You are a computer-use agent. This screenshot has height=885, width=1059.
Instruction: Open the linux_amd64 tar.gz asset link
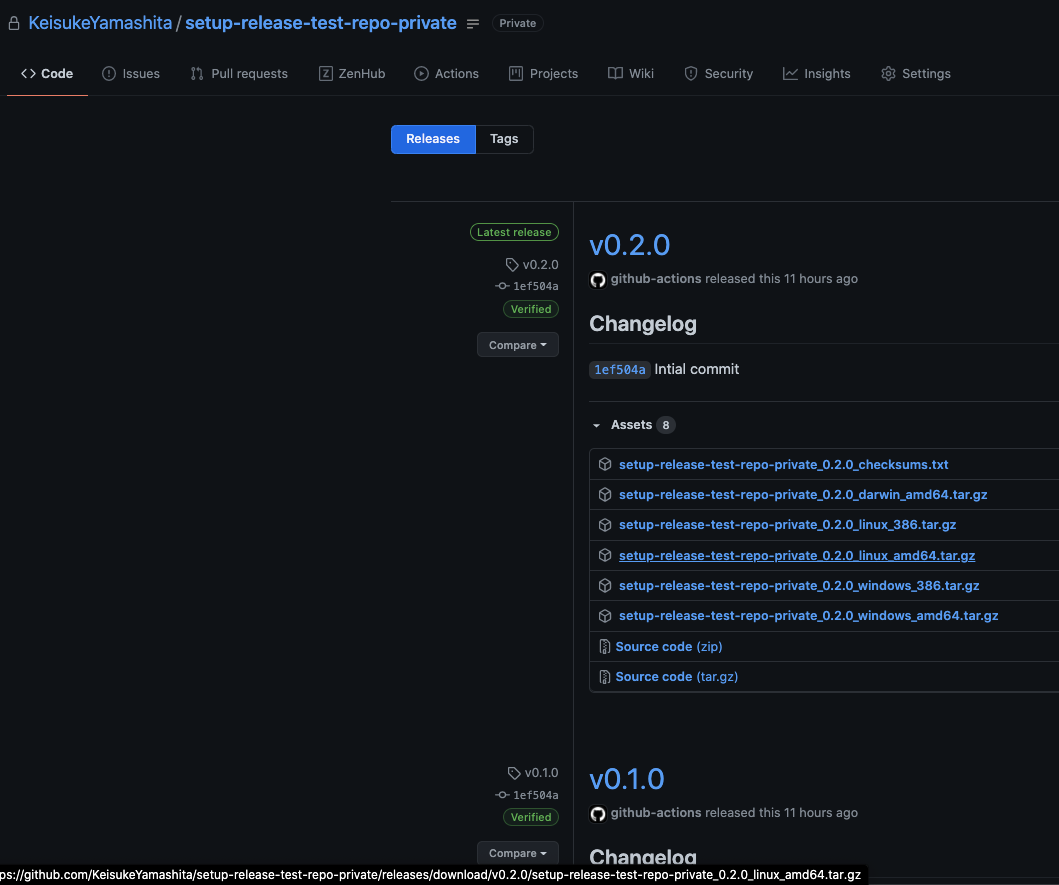(x=797, y=555)
